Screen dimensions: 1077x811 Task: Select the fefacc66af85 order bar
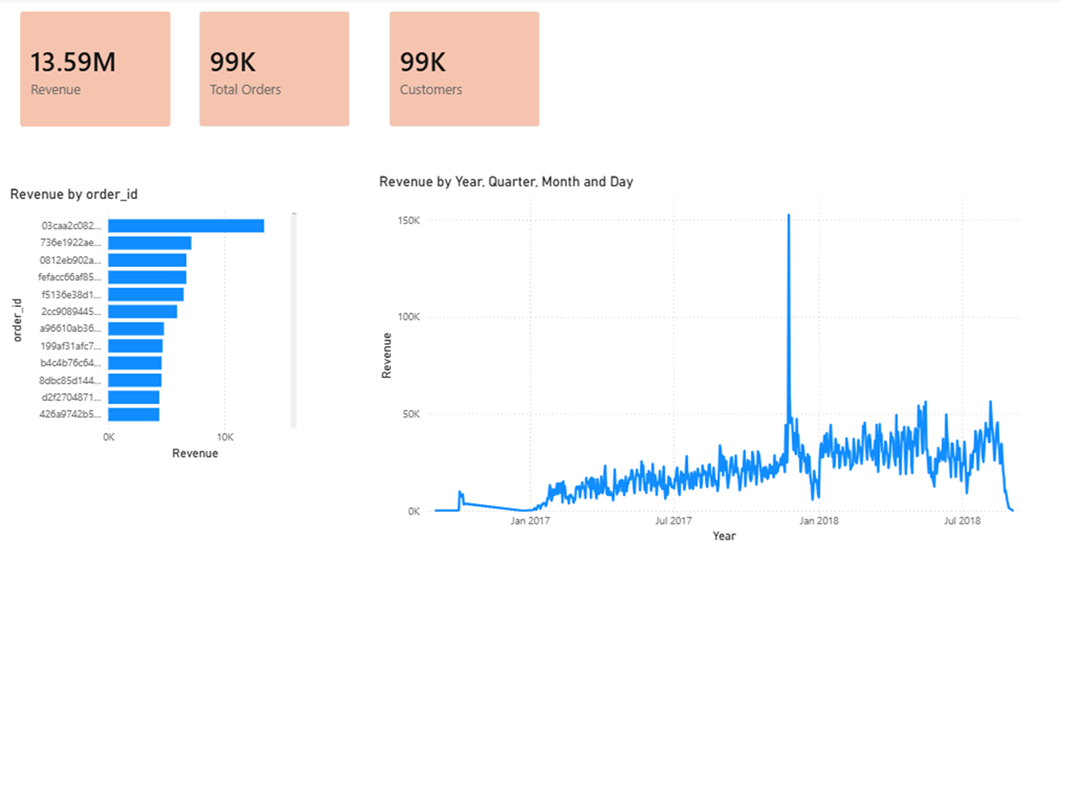tap(147, 277)
